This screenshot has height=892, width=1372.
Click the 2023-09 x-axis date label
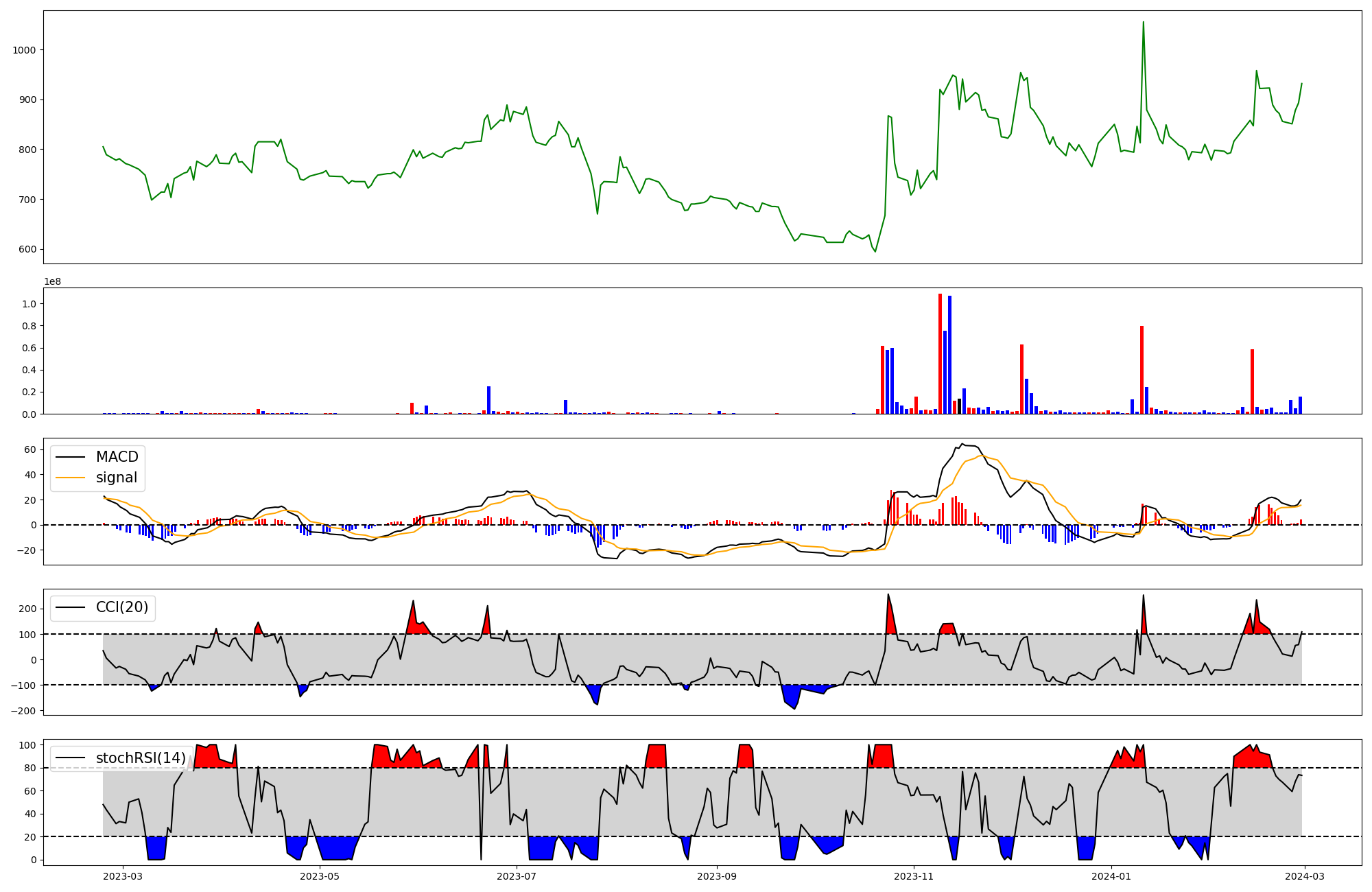[717, 876]
